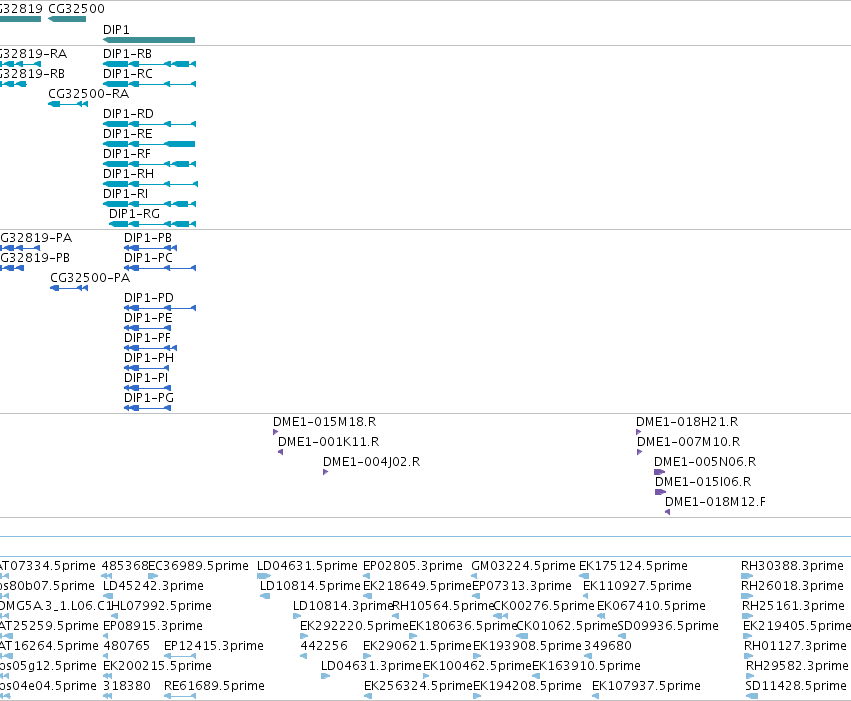Open the DME1-005N06.R feature label
851x701 pixels.
(705, 463)
